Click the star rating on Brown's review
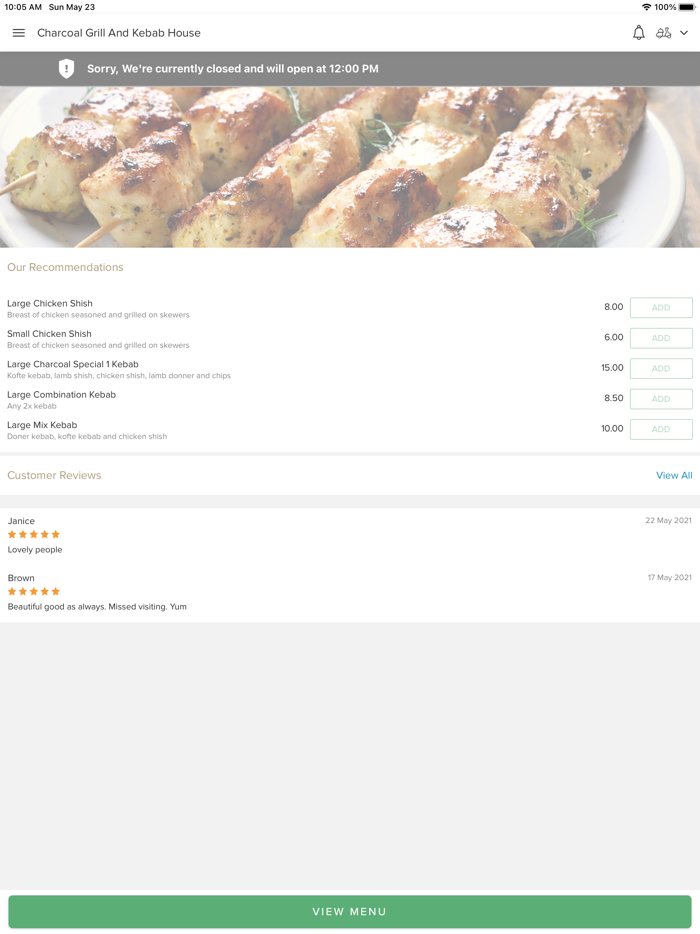The image size is (700, 934). point(33,591)
